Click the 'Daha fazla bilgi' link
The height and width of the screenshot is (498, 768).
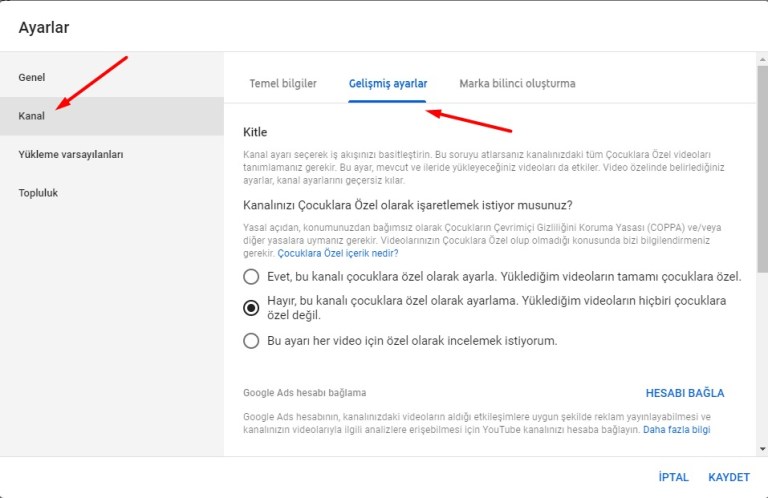coord(676,429)
